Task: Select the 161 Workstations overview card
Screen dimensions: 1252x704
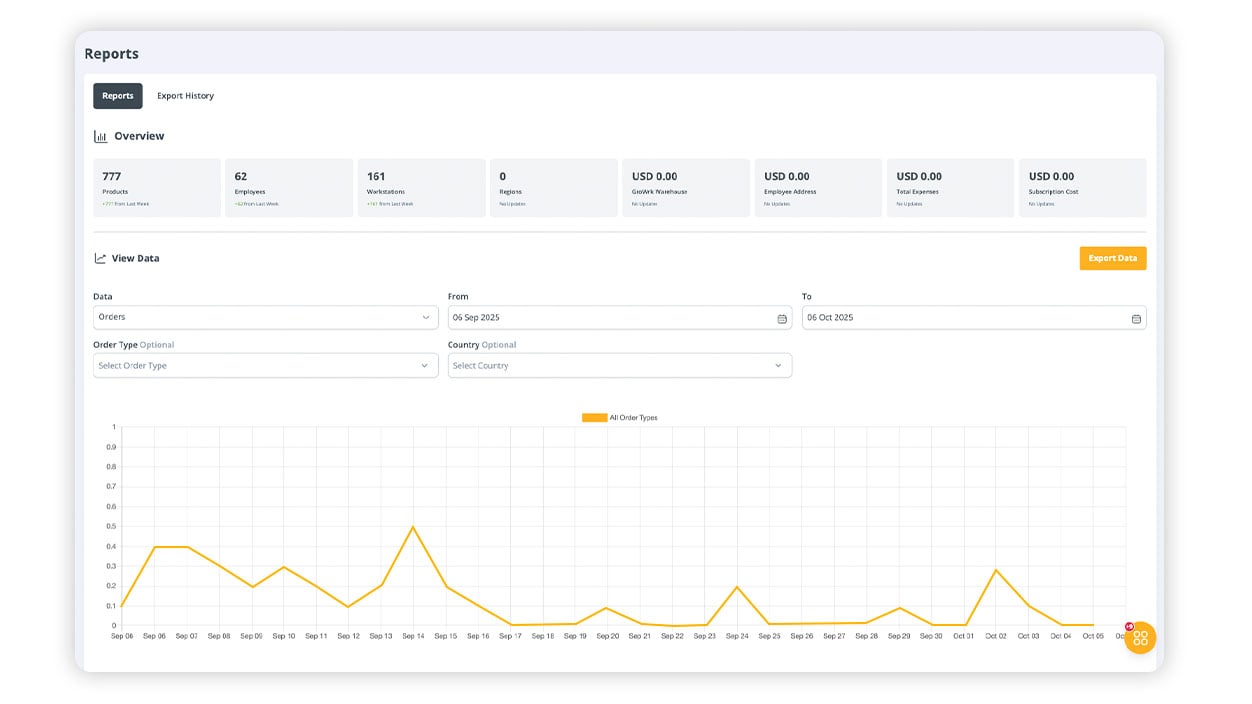Action: tap(421, 188)
